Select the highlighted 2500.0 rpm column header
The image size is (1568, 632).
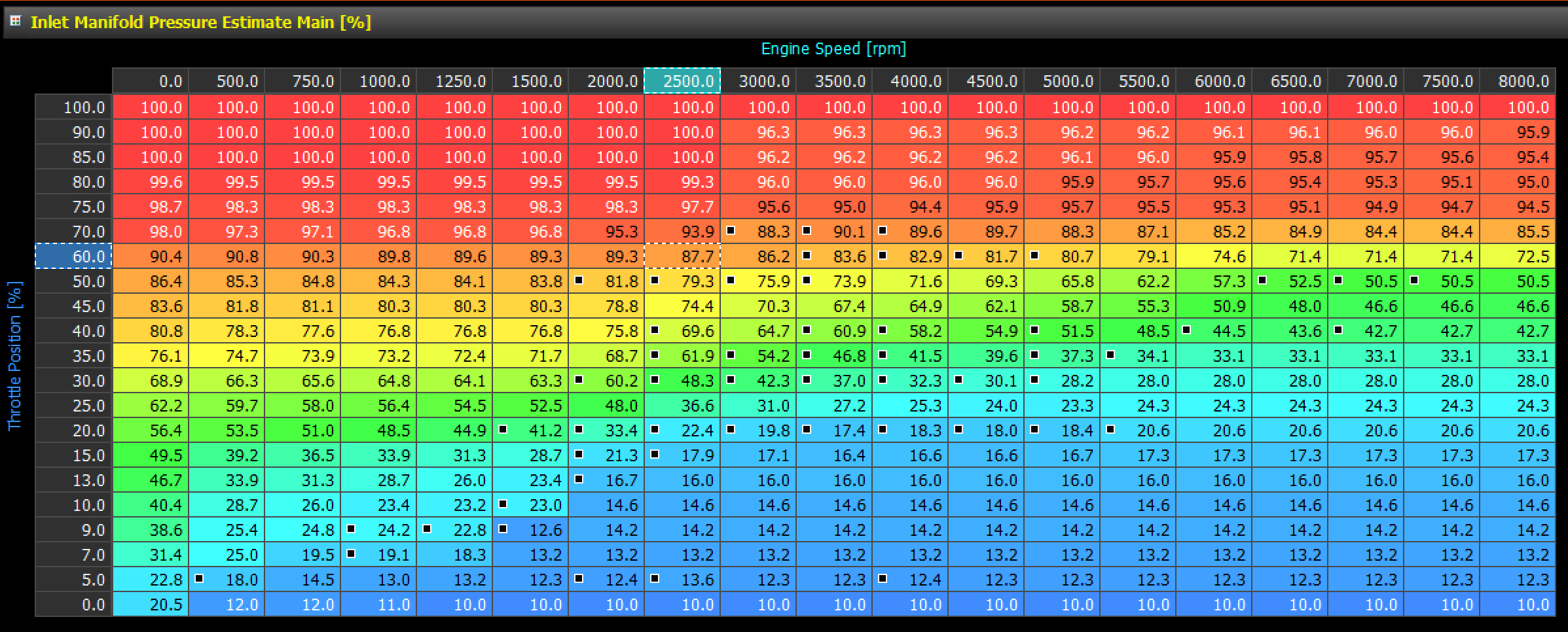click(x=682, y=81)
